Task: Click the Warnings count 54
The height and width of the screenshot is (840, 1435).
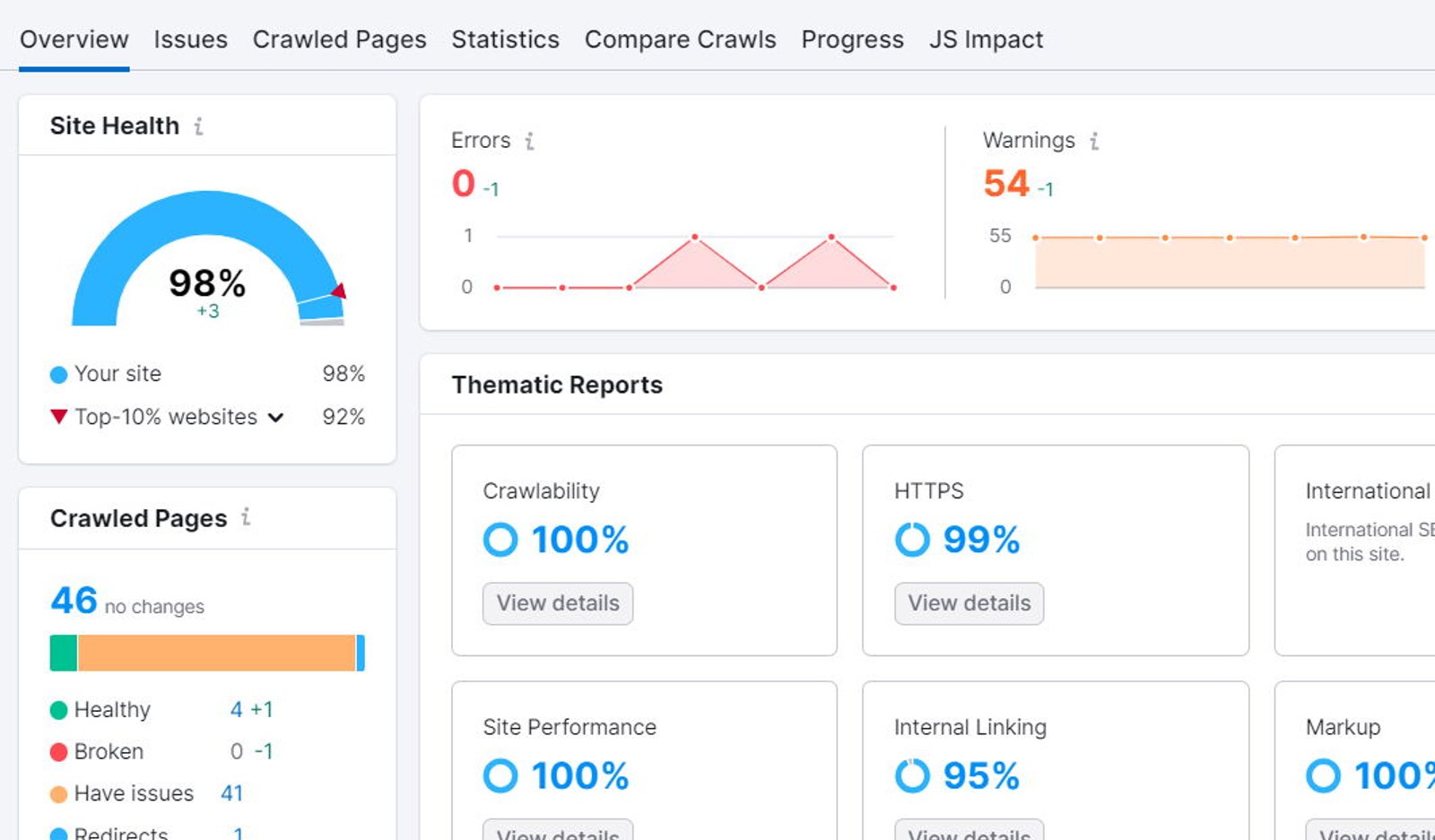Action: click(x=1006, y=184)
